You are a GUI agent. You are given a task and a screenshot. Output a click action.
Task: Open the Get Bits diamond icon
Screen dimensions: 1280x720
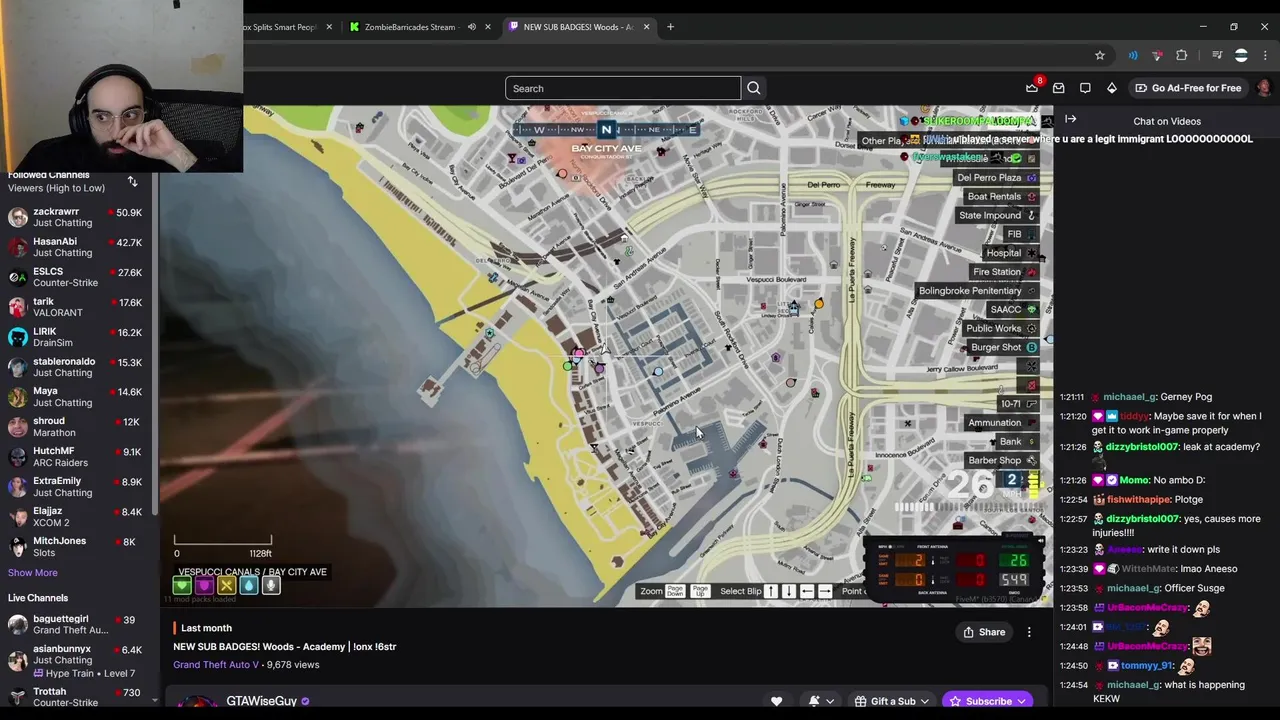(x=1111, y=88)
